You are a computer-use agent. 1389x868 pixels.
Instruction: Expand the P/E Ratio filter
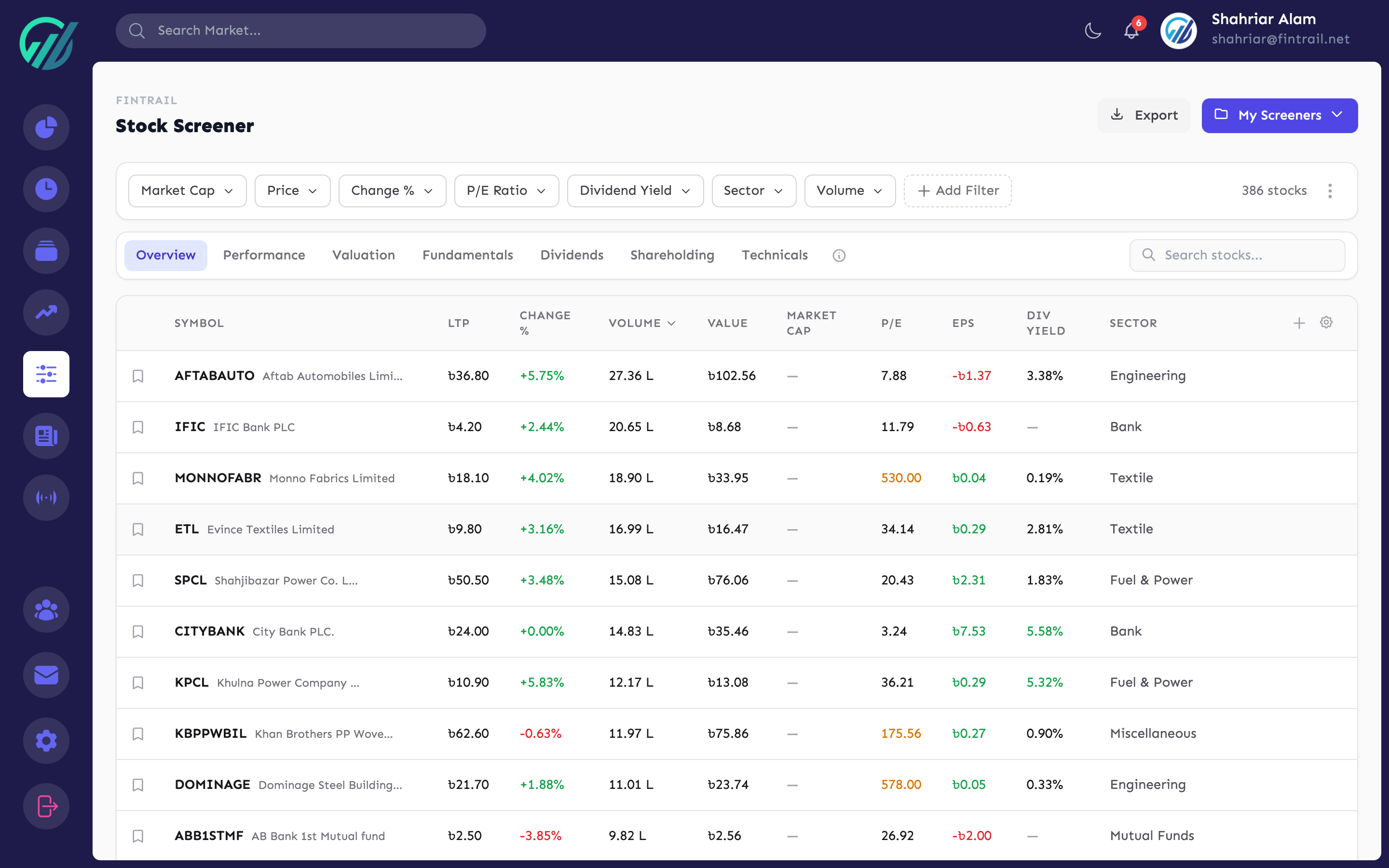tap(506, 190)
